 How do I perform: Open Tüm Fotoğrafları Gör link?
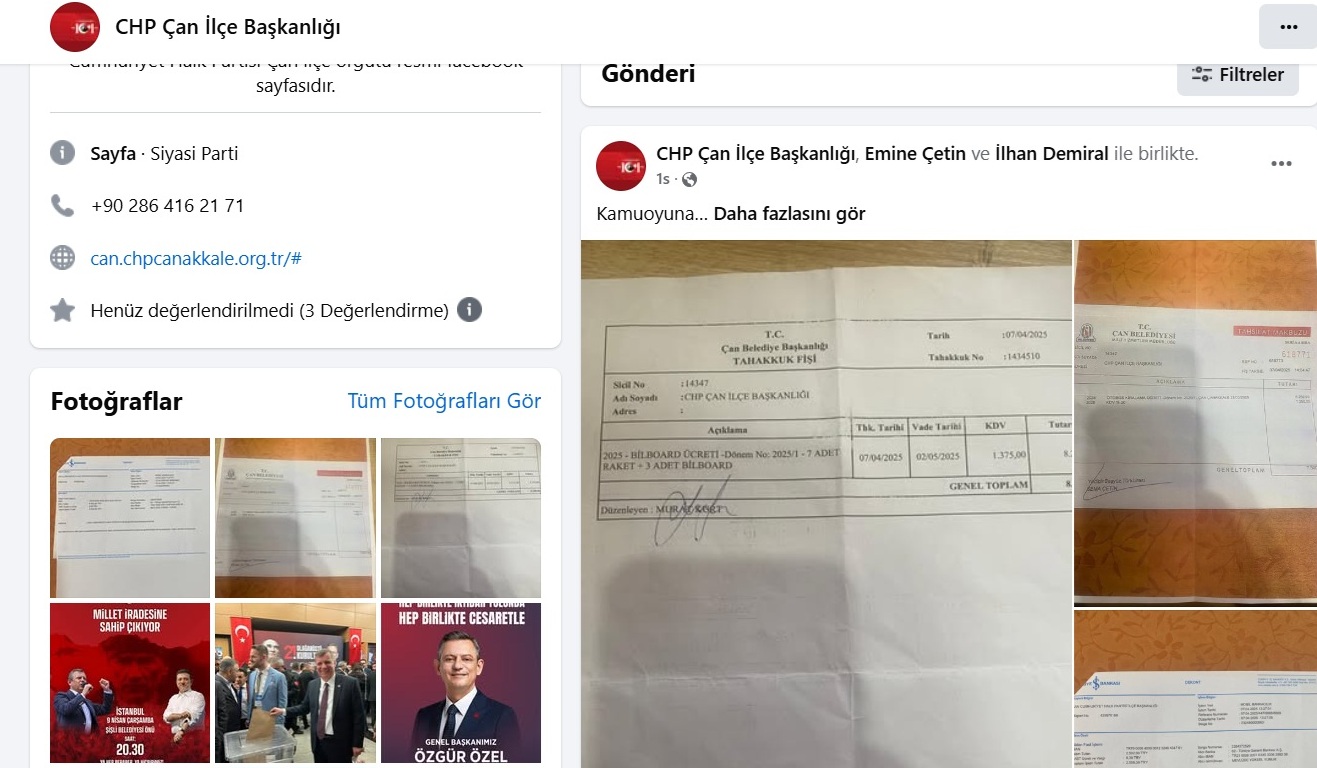[x=444, y=401]
